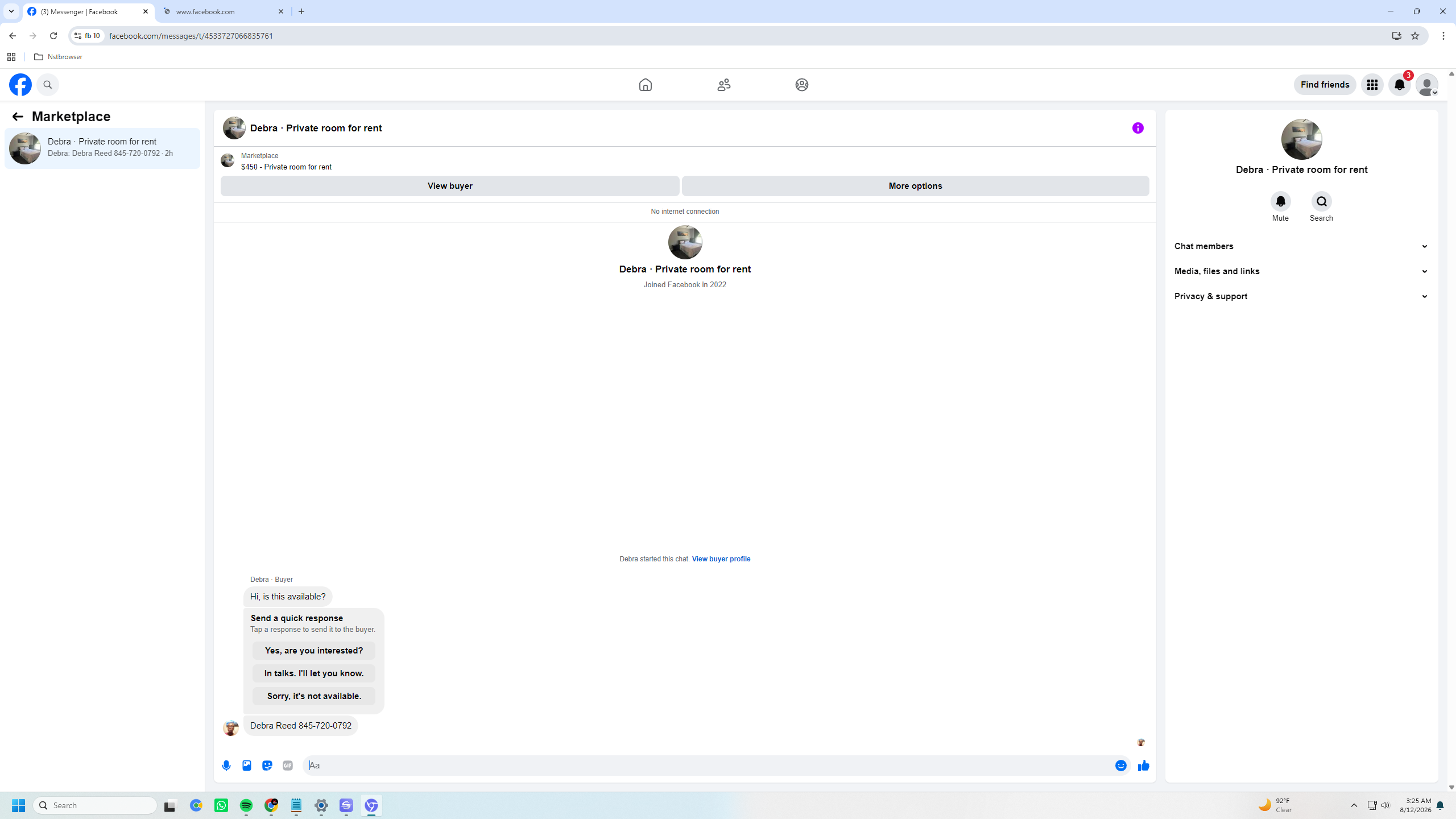Open Windows Settings from taskbar

click(x=321, y=805)
